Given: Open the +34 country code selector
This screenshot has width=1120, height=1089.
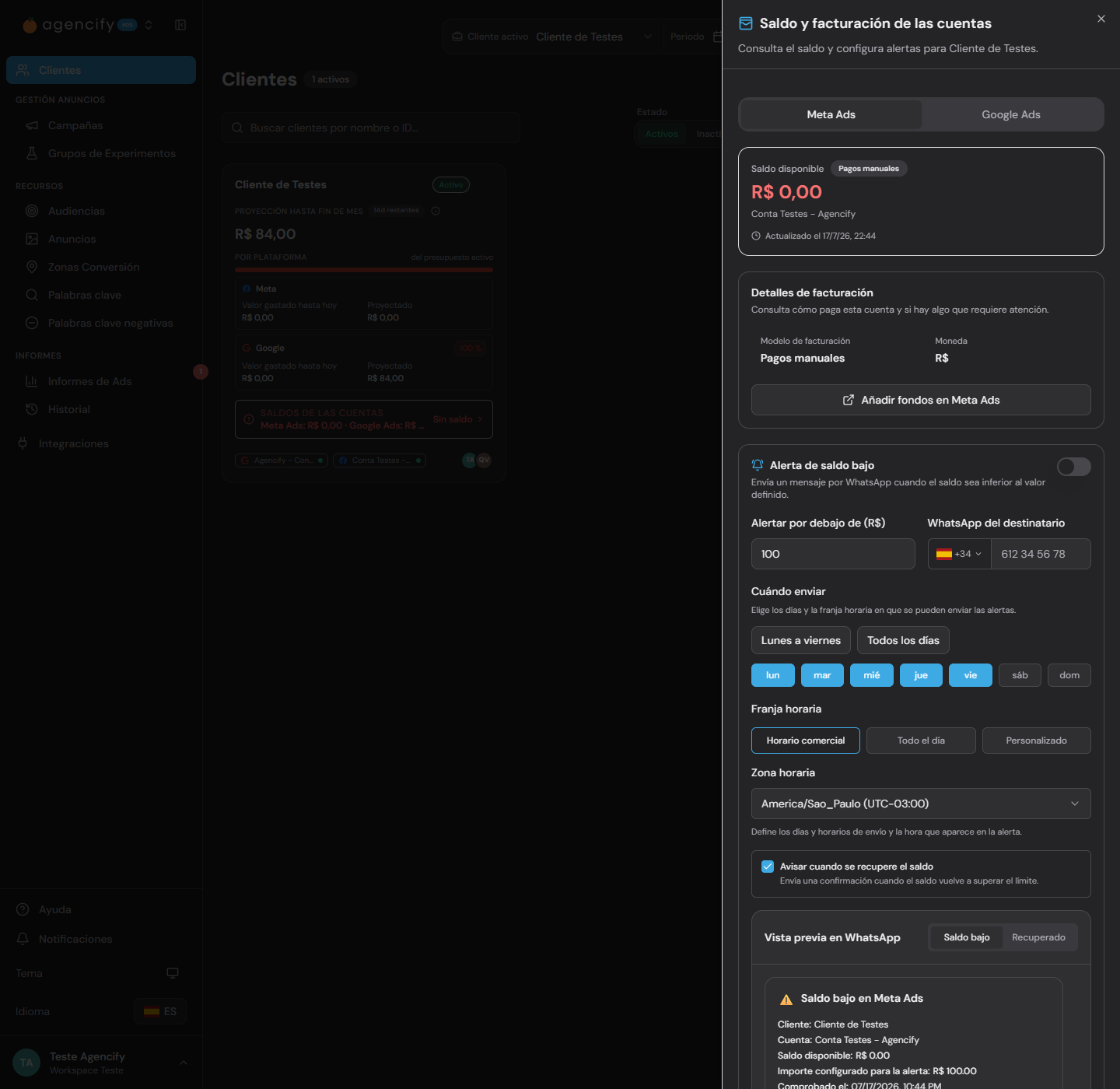Looking at the screenshot, I should 959,554.
